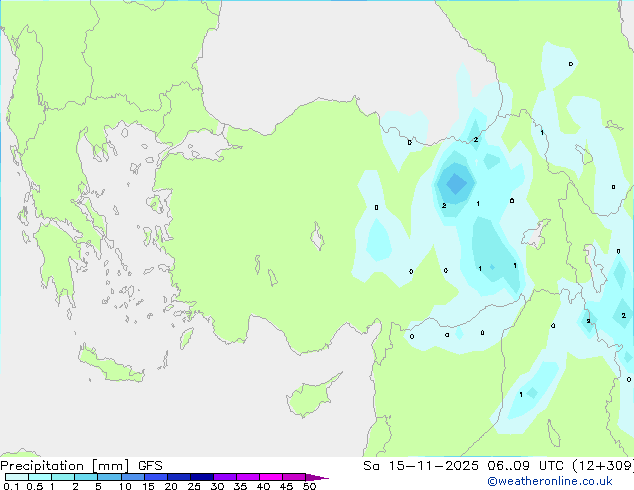Screen dimensions: 634x490
Task: Click the 2–5 mm legend color swatch
Action: click(86, 477)
